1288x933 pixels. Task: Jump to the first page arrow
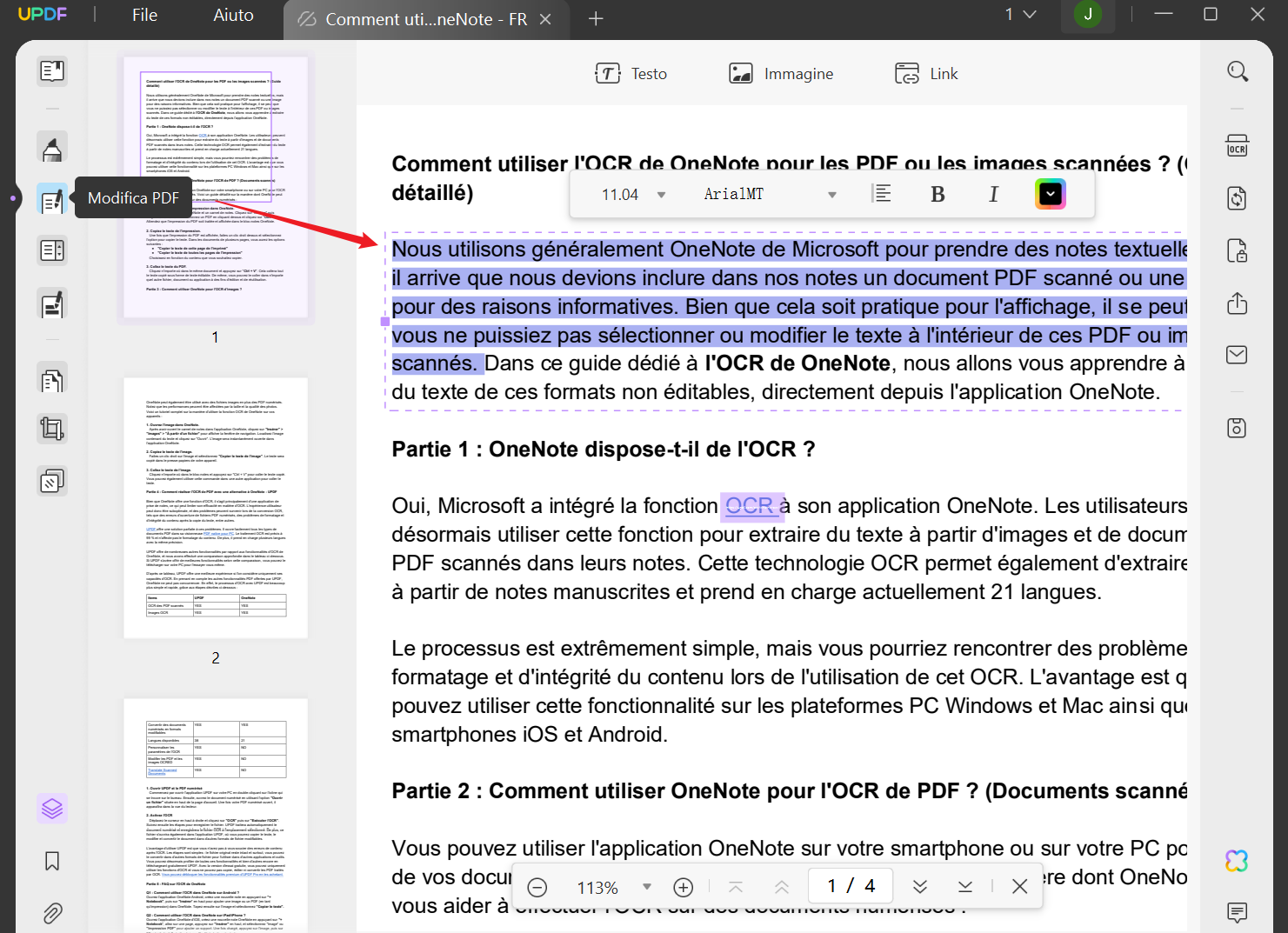click(x=736, y=887)
